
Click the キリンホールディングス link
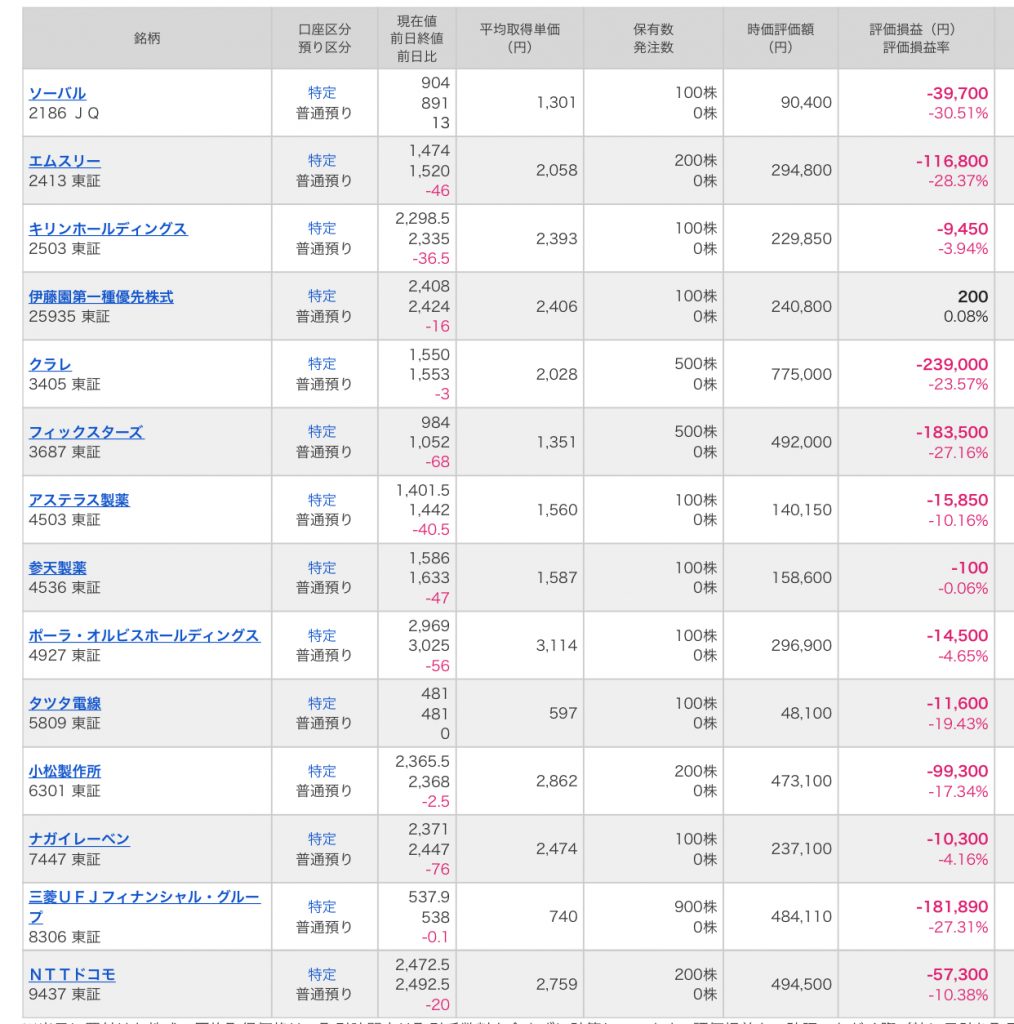[107, 228]
